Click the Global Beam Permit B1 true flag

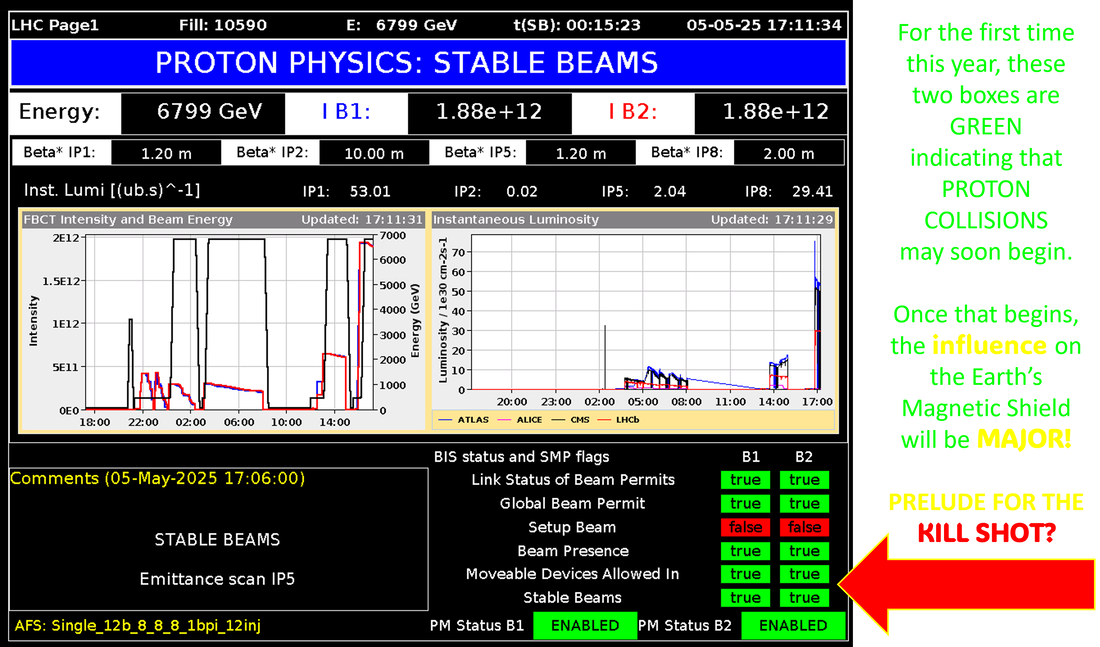point(745,504)
